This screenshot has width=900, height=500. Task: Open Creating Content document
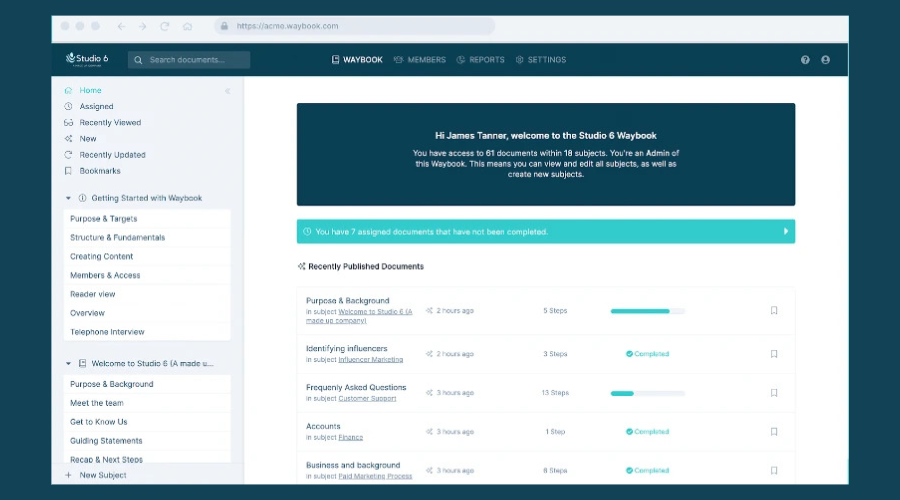(147, 257)
